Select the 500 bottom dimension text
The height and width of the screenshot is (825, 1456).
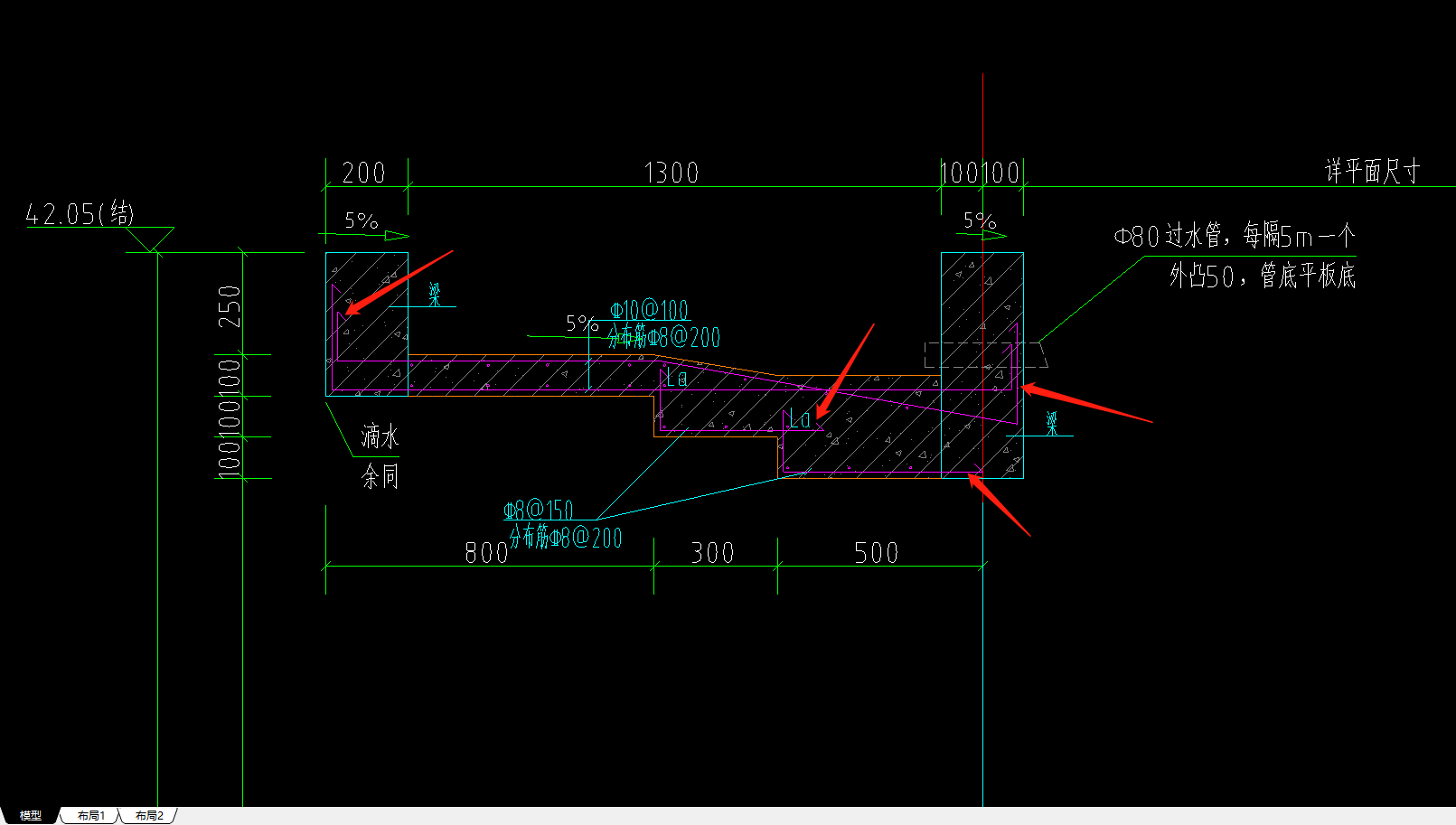click(877, 553)
